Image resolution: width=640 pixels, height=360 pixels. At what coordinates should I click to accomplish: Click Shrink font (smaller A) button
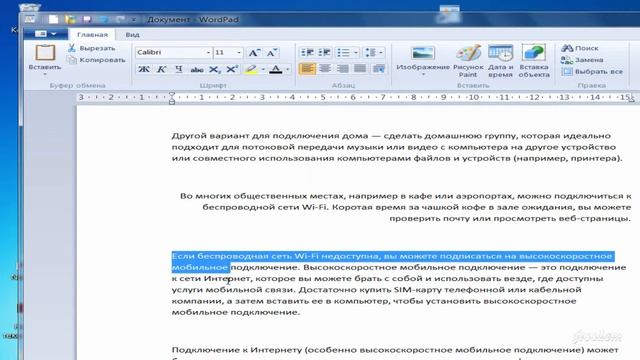click(271, 53)
